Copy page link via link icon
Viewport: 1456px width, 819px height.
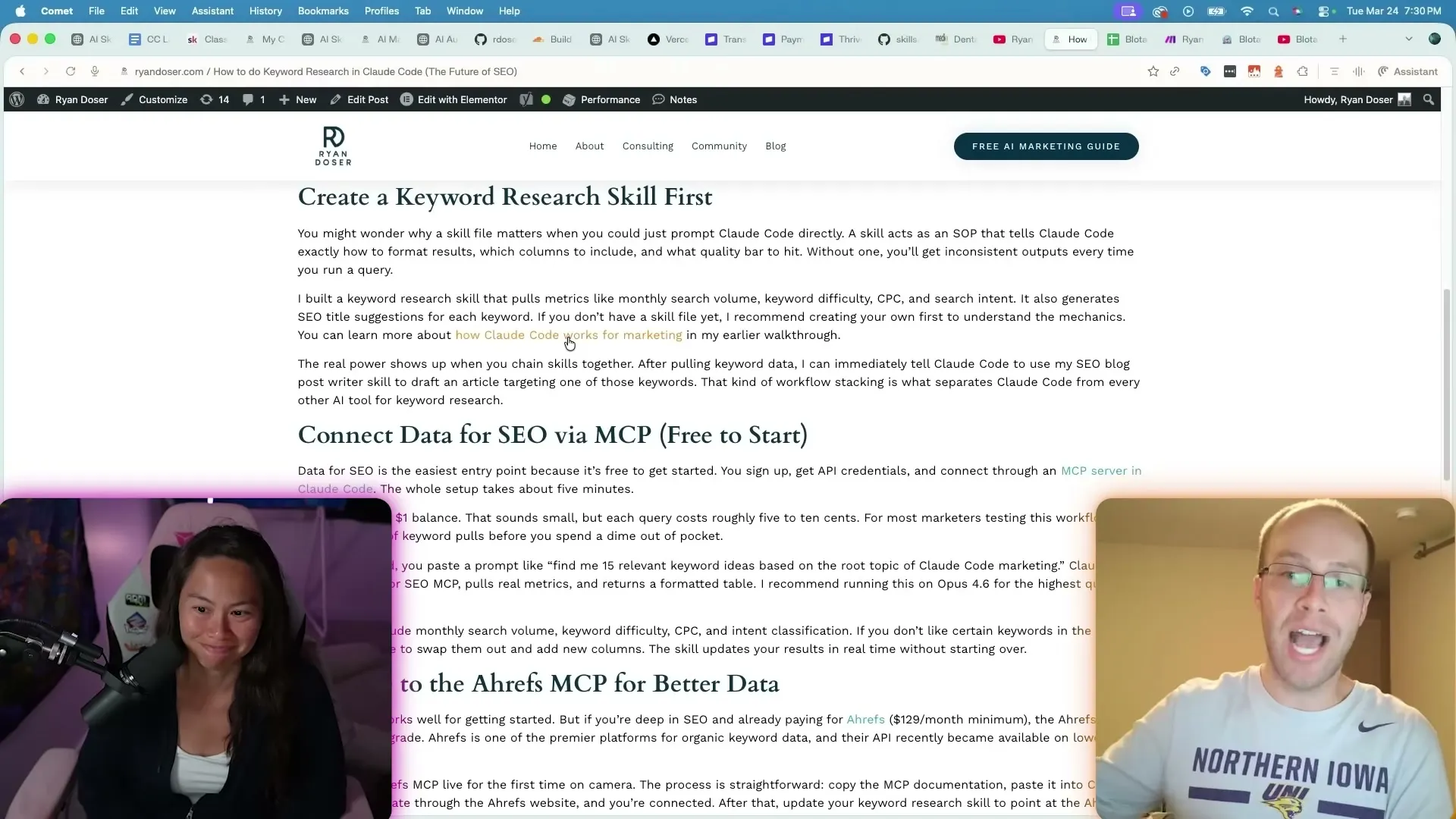(1175, 71)
